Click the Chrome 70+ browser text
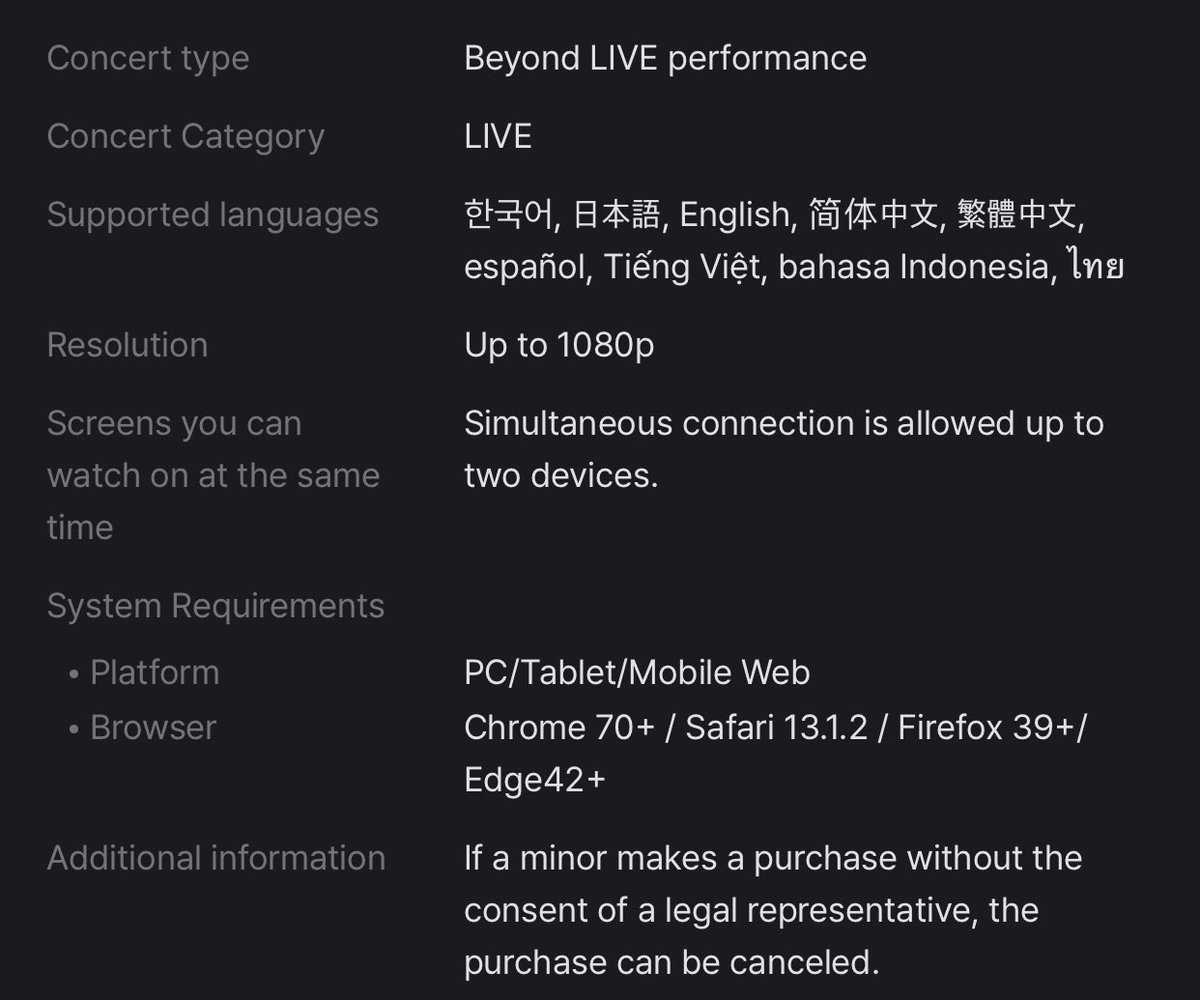 (x=559, y=727)
